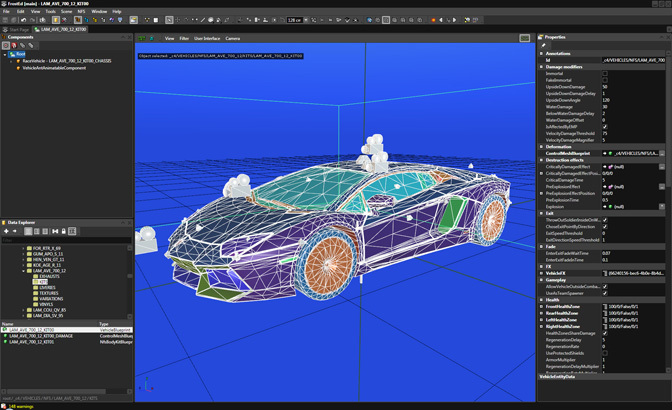Collapse the Annotations section header
The width and height of the screenshot is (672, 410).
pos(541,54)
